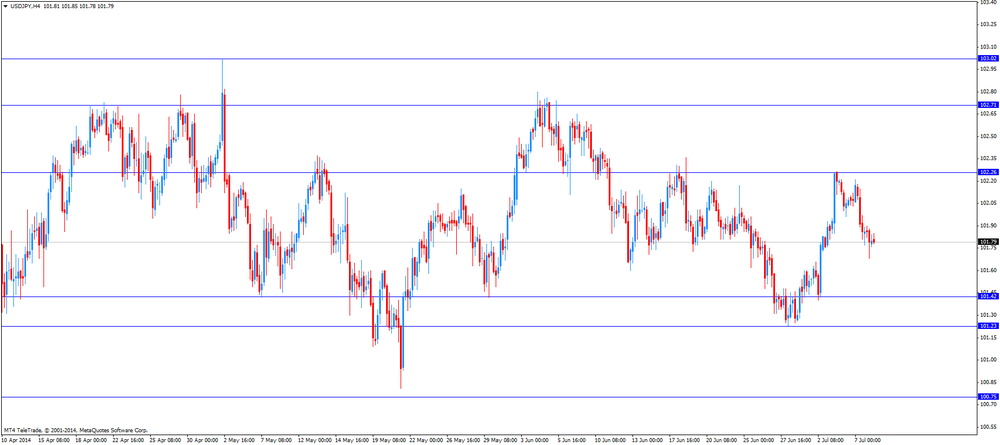The image size is (1000, 445).
Task: Click the 101.15 price scale value
Action: [x=988, y=337]
